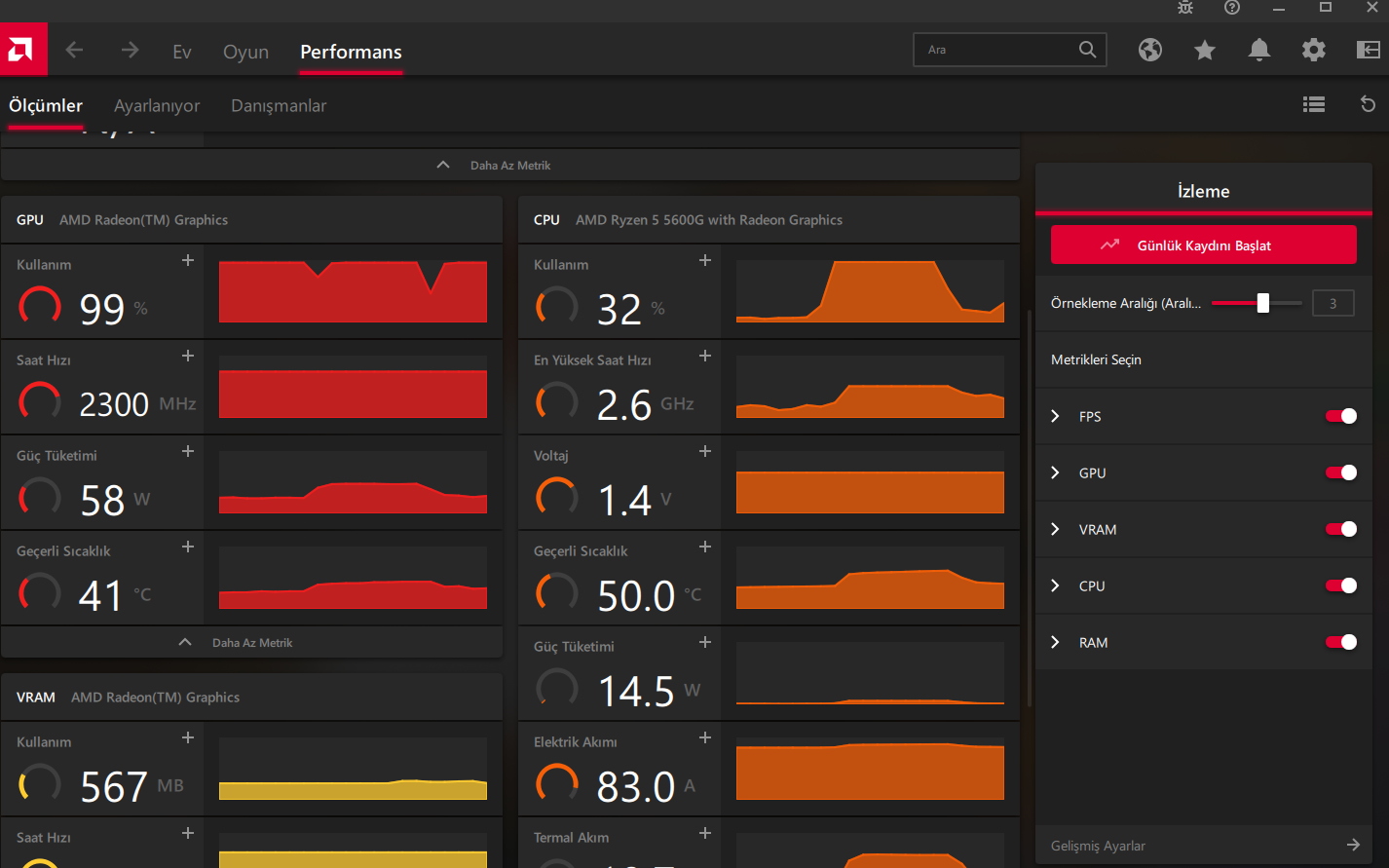Viewport: 1389px width, 868px height.
Task: Expand the CPU metrics chevron
Action: (1055, 586)
